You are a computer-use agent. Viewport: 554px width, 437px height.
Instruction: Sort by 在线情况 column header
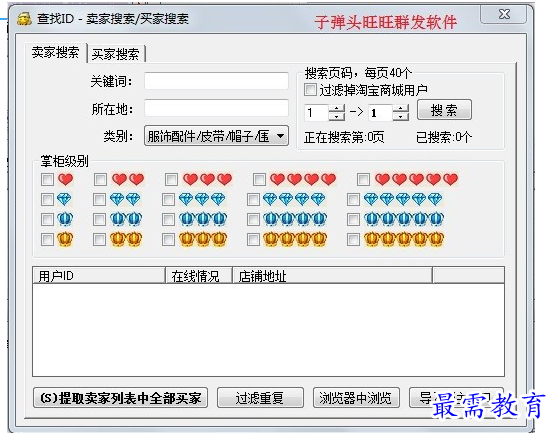(x=199, y=276)
